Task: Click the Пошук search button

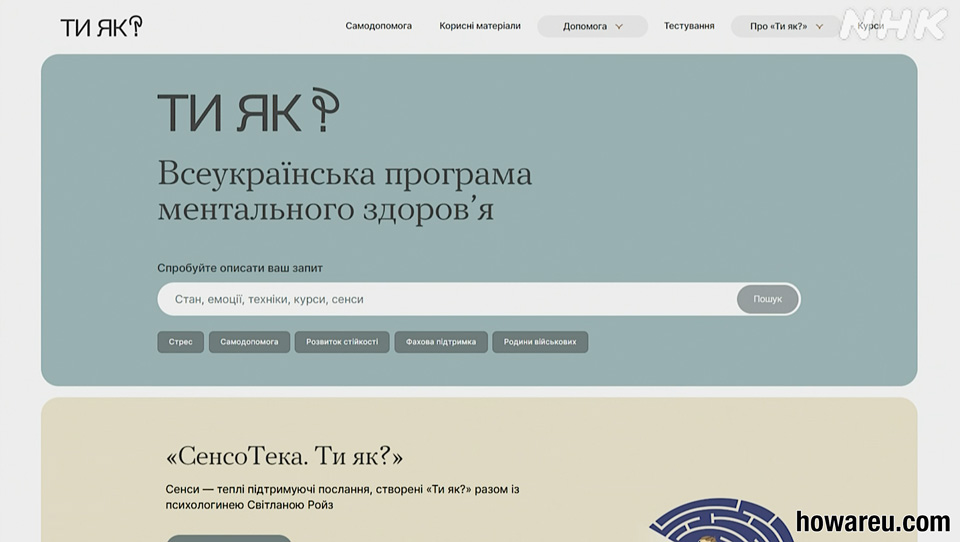Action: (767, 299)
